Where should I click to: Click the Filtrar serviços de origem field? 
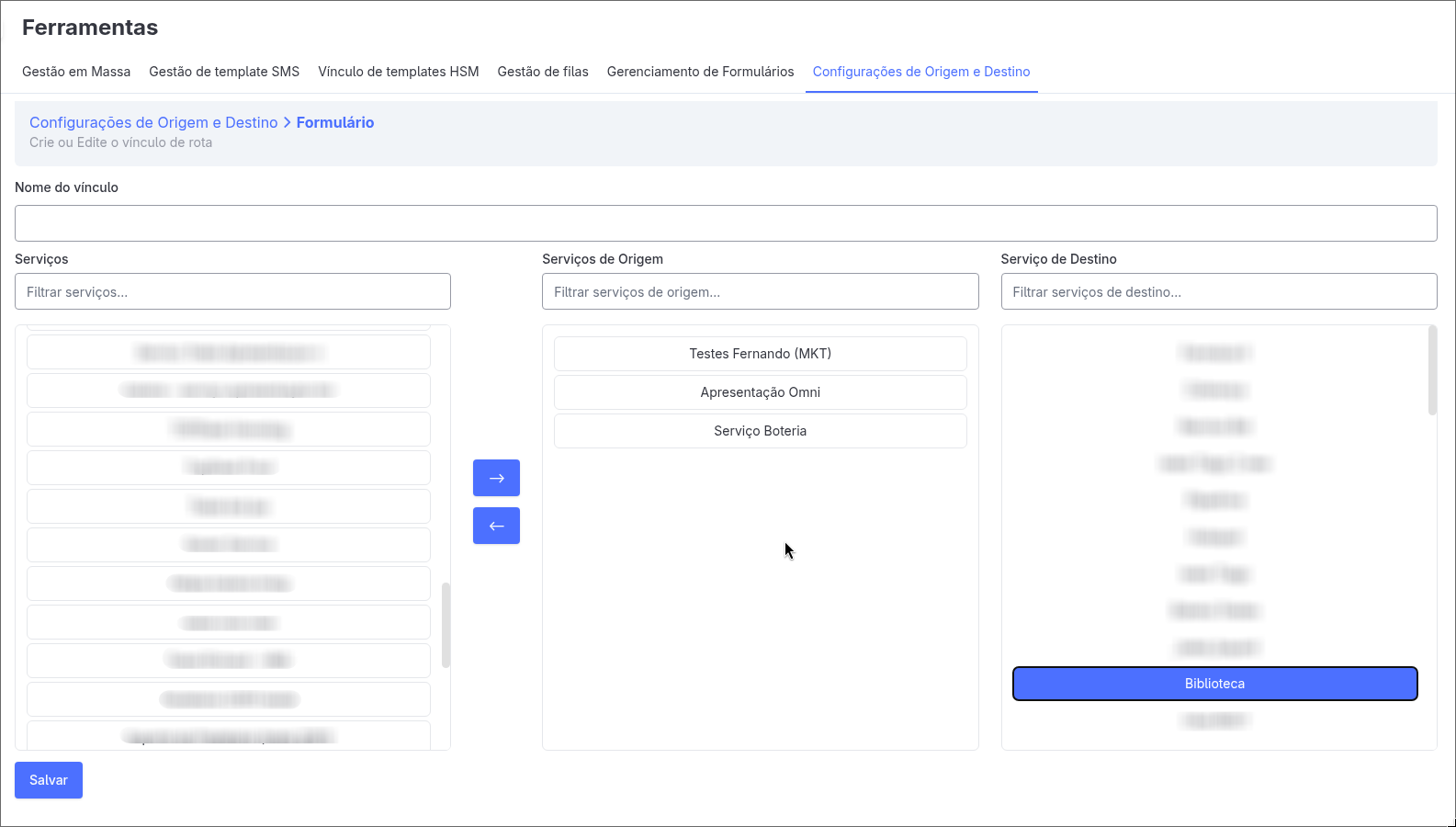[x=761, y=291]
